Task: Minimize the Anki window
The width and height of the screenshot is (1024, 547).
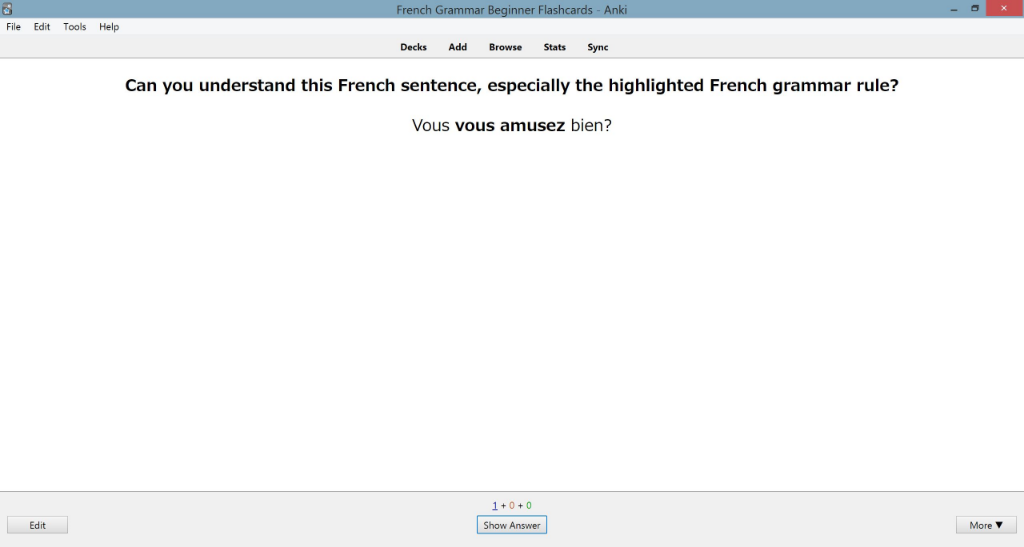Action: pos(954,9)
